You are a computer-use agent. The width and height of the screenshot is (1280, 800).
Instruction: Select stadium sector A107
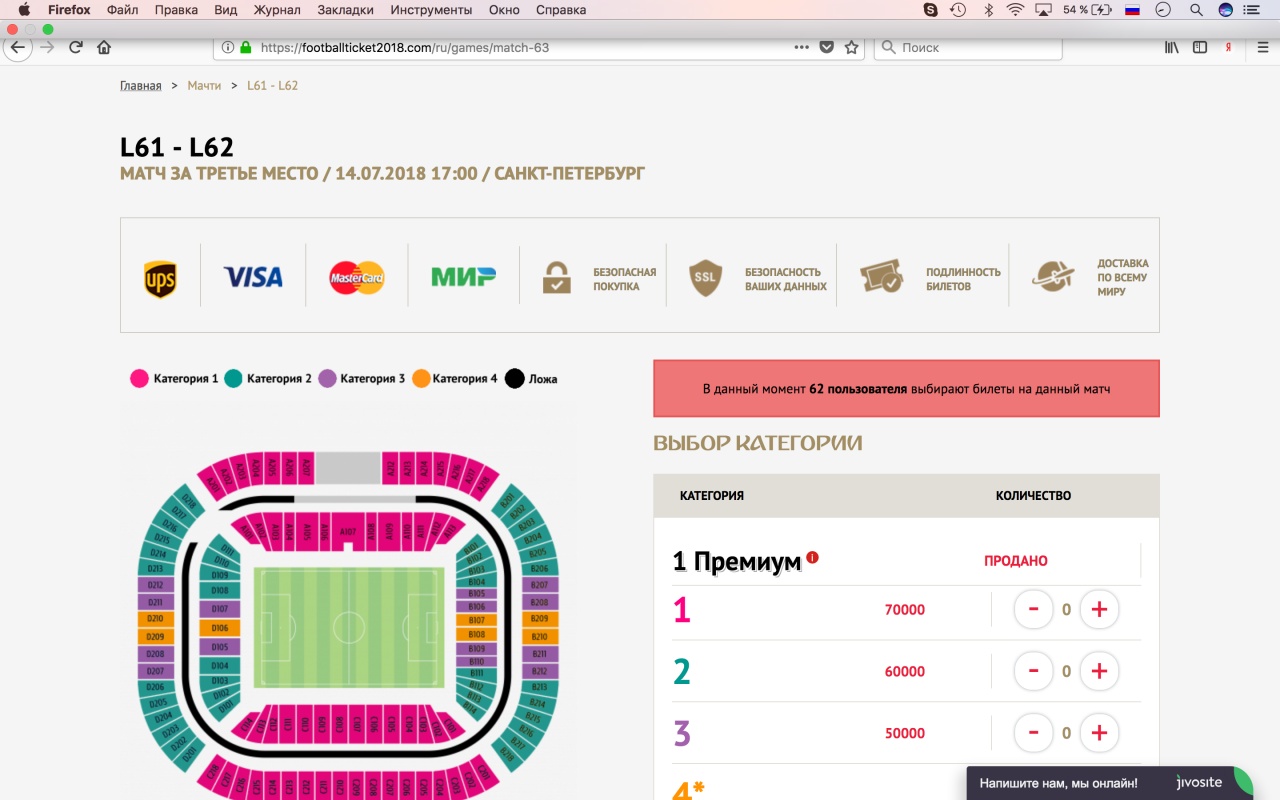tap(348, 531)
